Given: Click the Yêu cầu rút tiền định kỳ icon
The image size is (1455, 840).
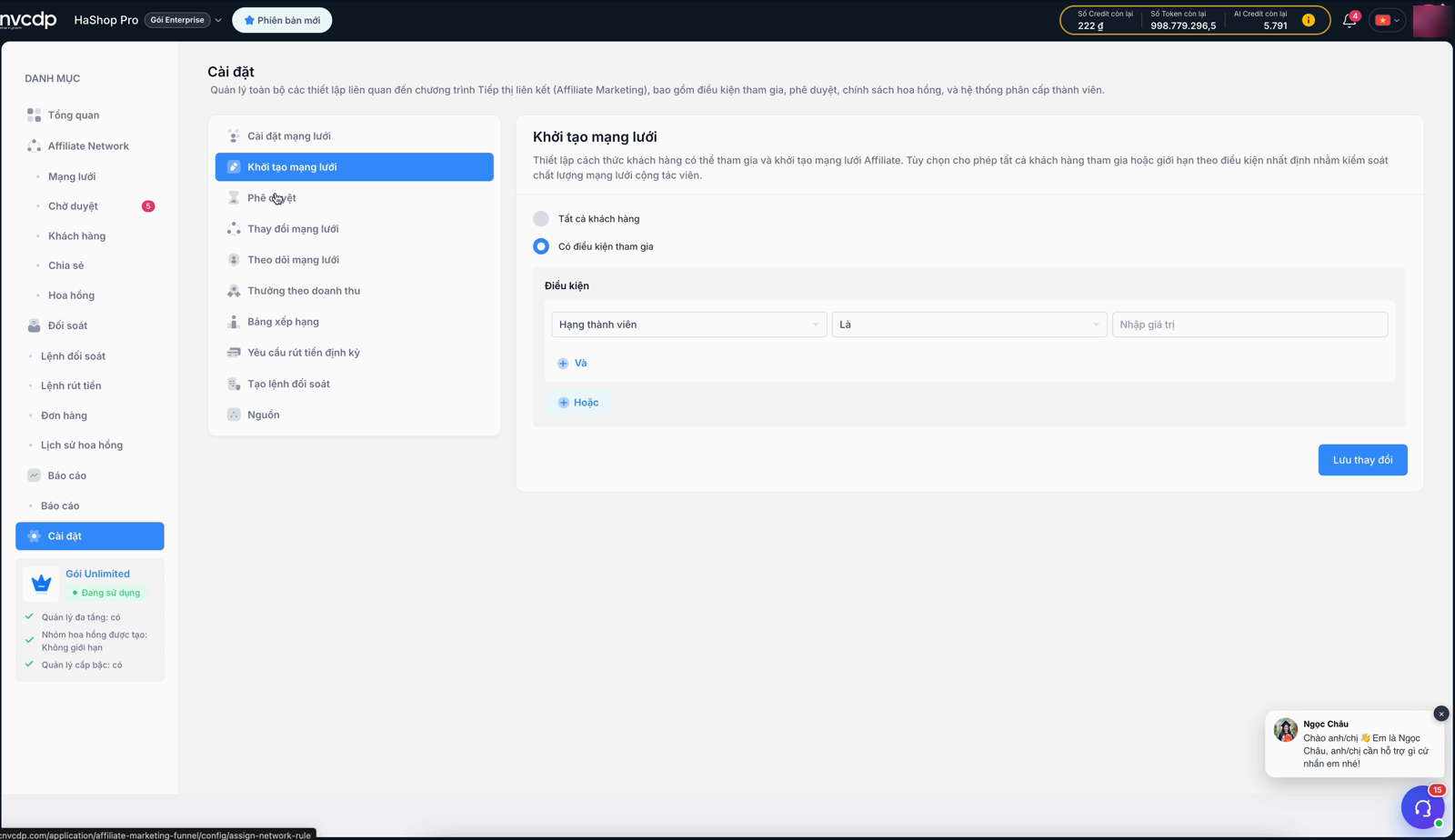Looking at the screenshot, I should [x=234, y=353].
